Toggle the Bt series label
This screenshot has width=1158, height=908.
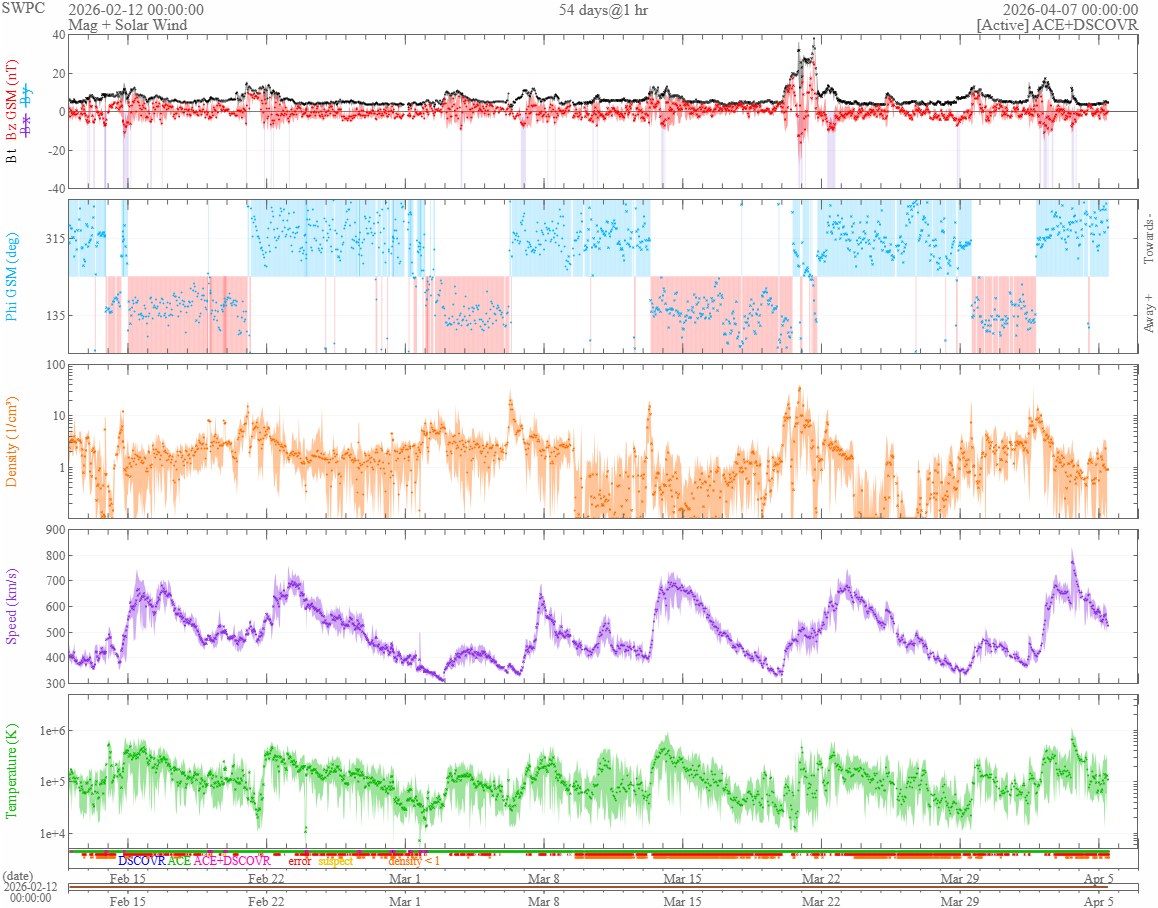(12, 155)
